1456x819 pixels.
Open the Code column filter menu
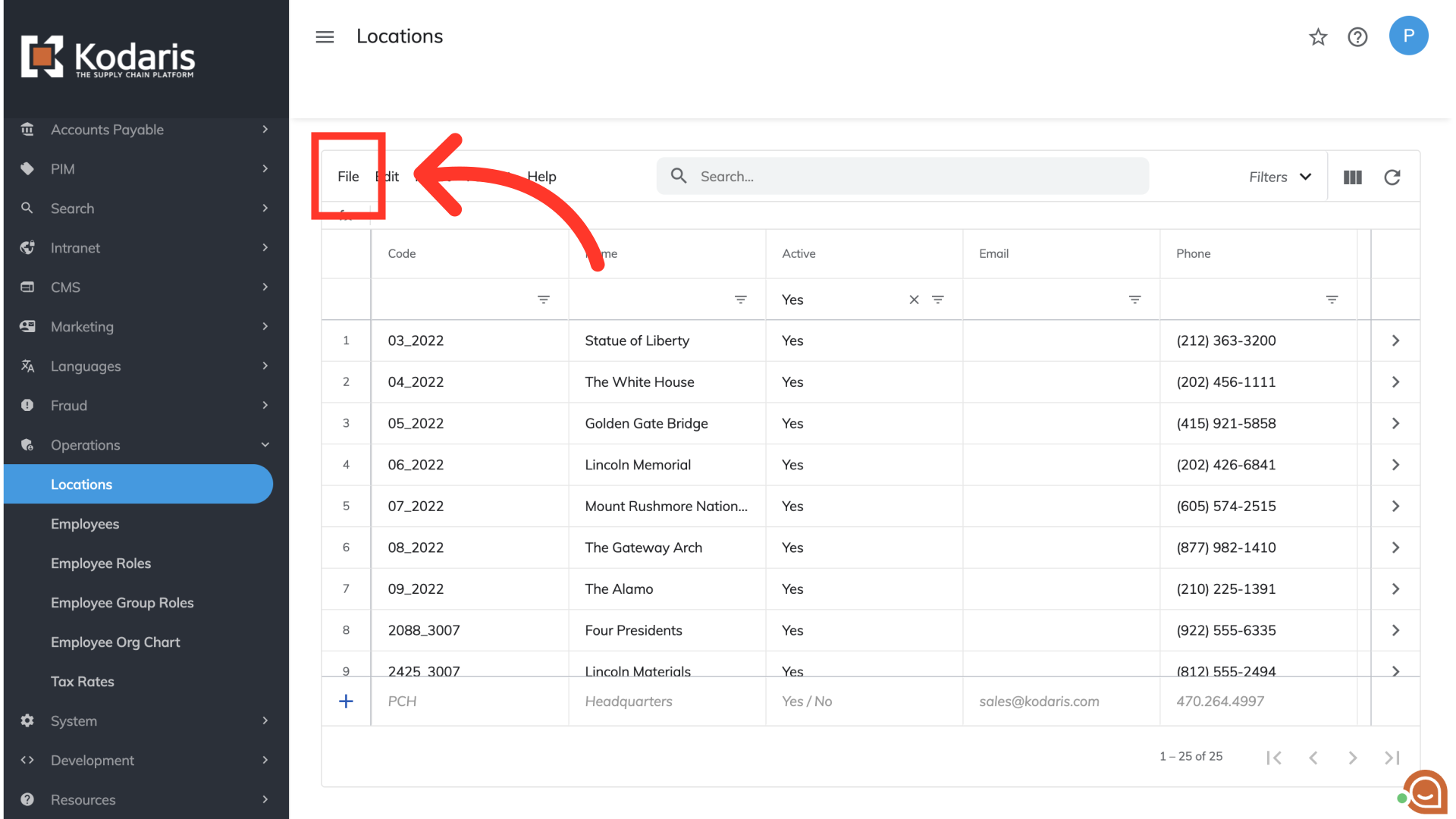click(544, 300)
